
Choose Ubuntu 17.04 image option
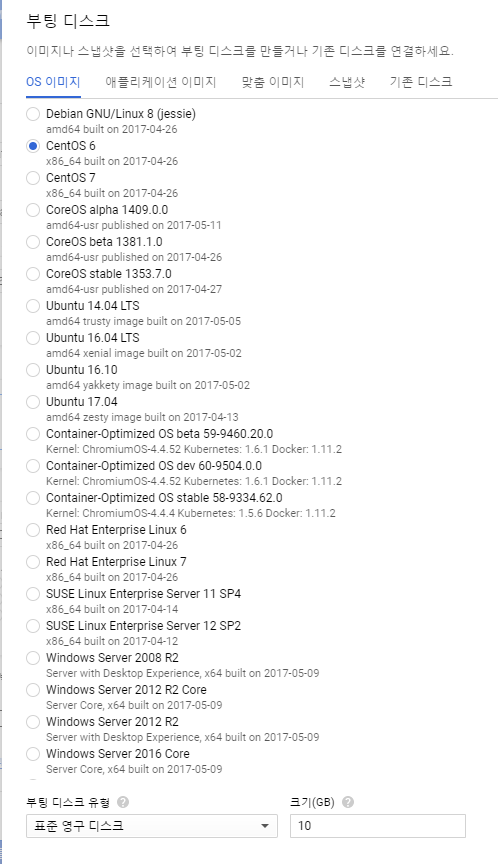coord(33,402)
